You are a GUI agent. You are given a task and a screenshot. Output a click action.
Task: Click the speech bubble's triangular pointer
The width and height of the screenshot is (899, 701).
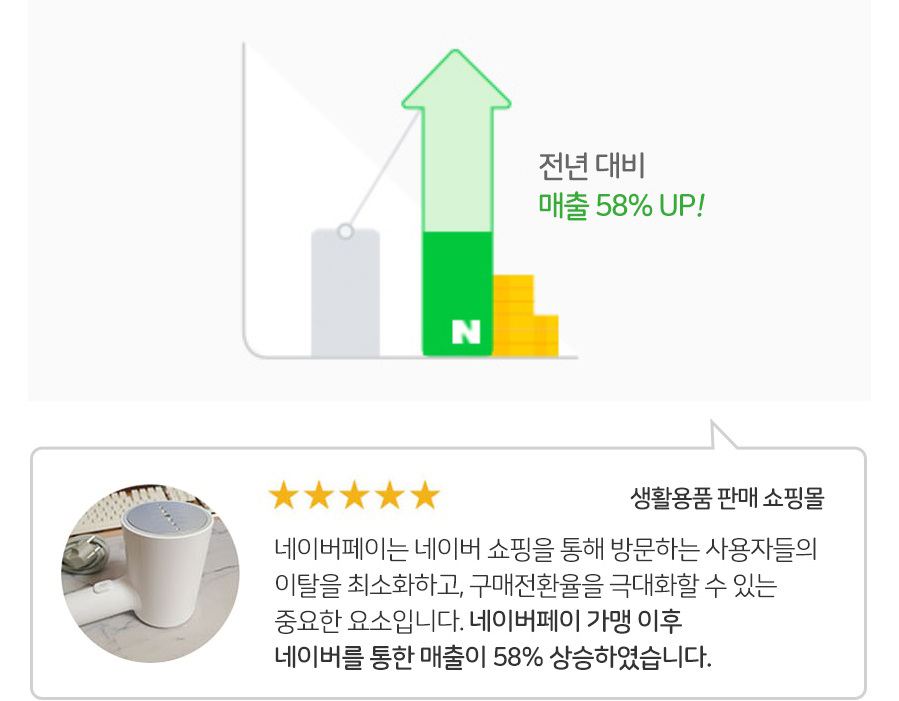click(x=722, y=438)
